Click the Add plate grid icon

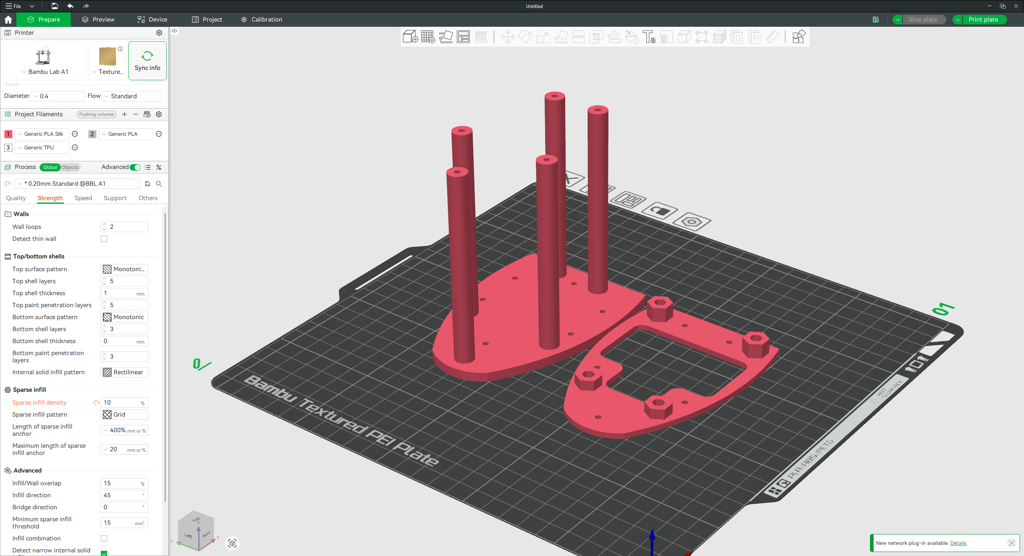(428, 37)
